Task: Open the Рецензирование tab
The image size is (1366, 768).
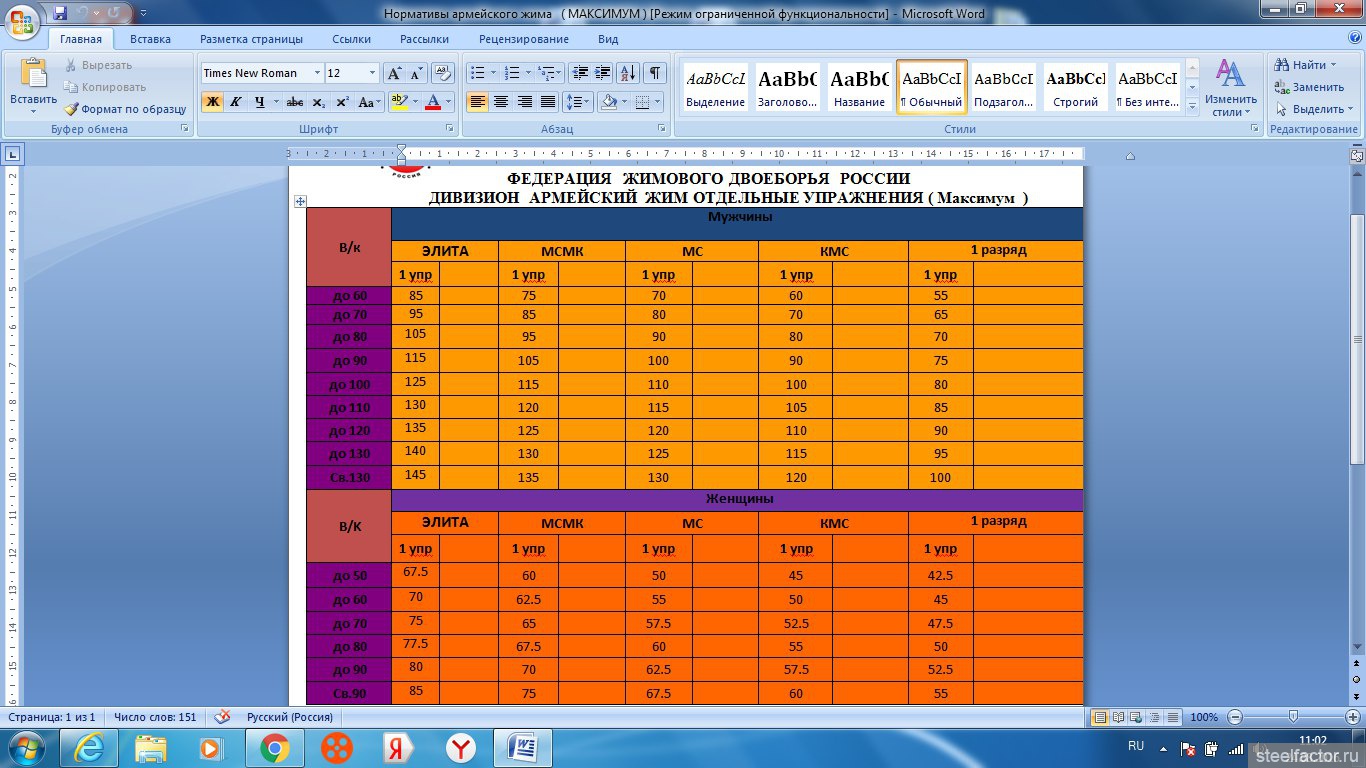Action: [x=524, y=39]
